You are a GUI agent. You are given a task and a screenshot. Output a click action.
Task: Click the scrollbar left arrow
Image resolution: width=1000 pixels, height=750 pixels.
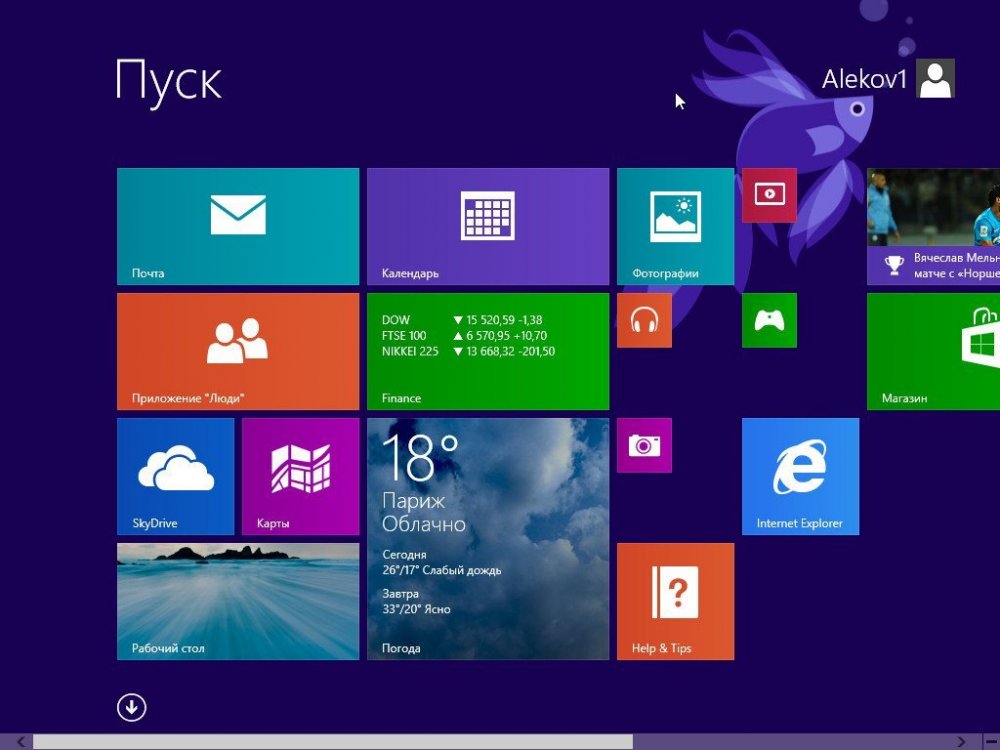point(21,742)
